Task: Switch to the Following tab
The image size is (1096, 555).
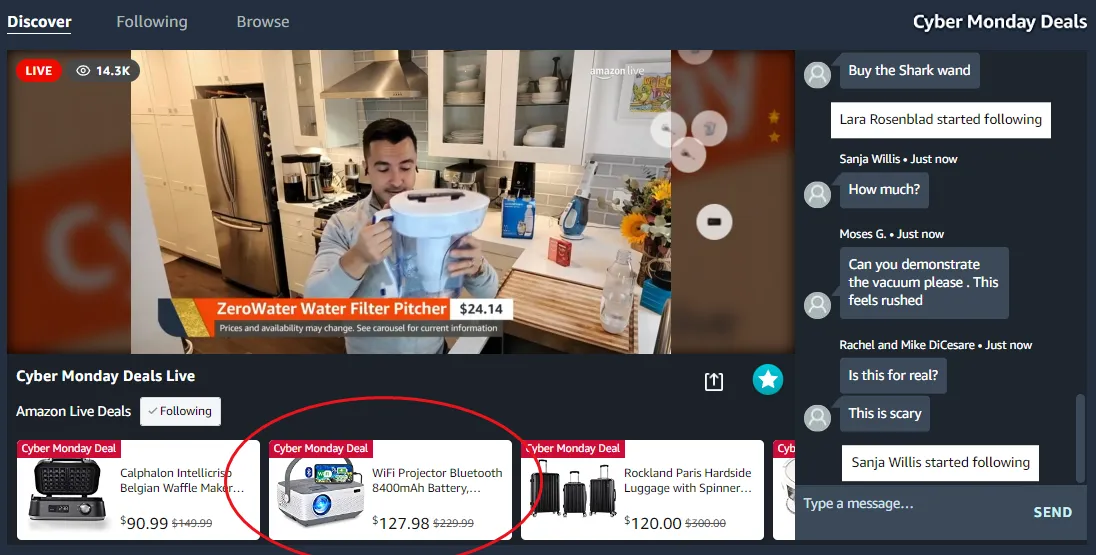Action: [152, 22]
